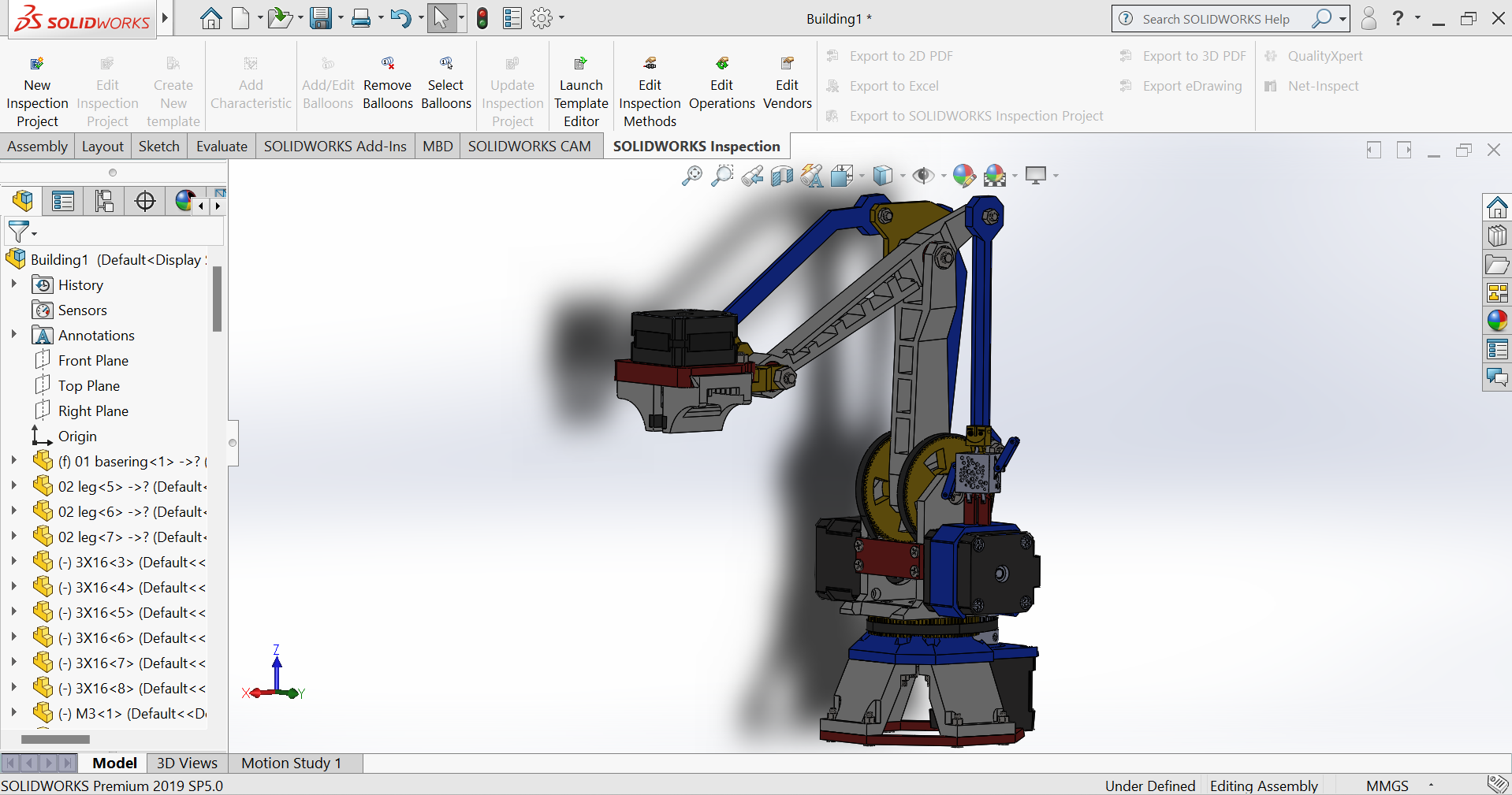Open SOLIDWORKS Forum icon in task pane
1512x795 pixels.
click(1497, 377)
